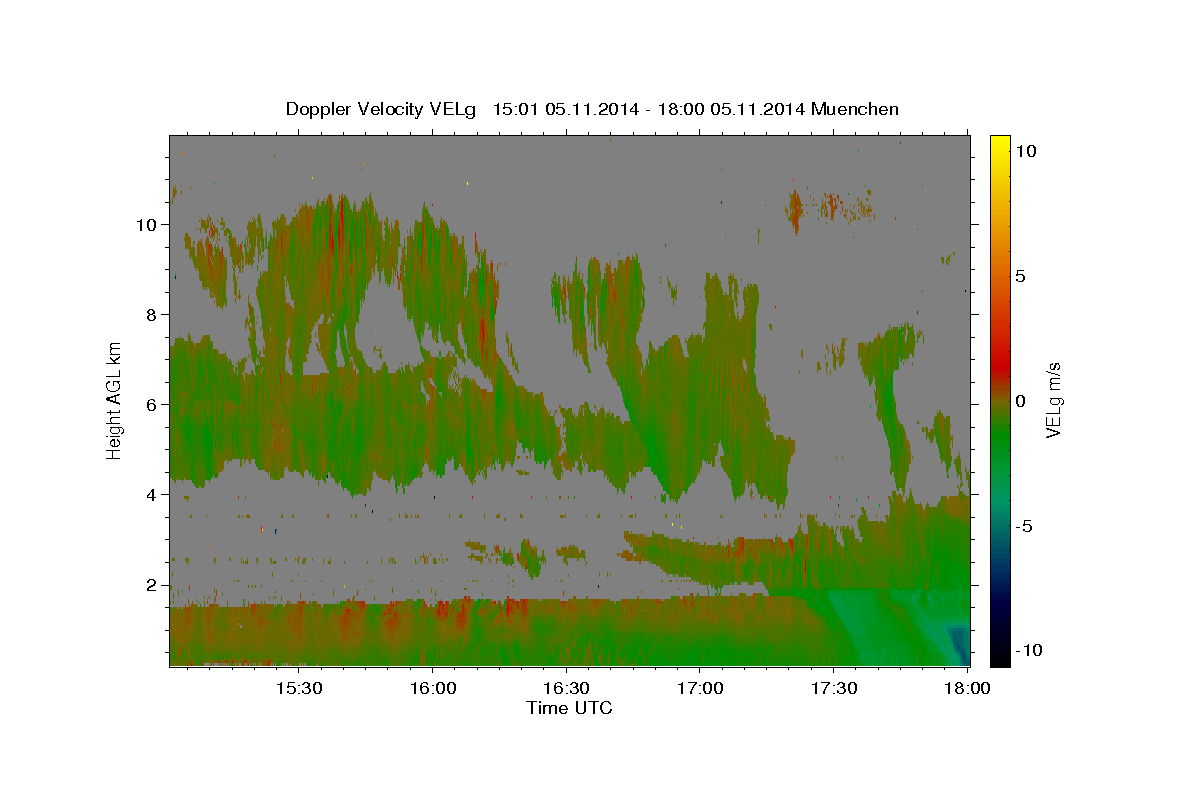Click the height axis label 4
The height and width of the screenshot is (800, 1200).
(x=153, y=494)
